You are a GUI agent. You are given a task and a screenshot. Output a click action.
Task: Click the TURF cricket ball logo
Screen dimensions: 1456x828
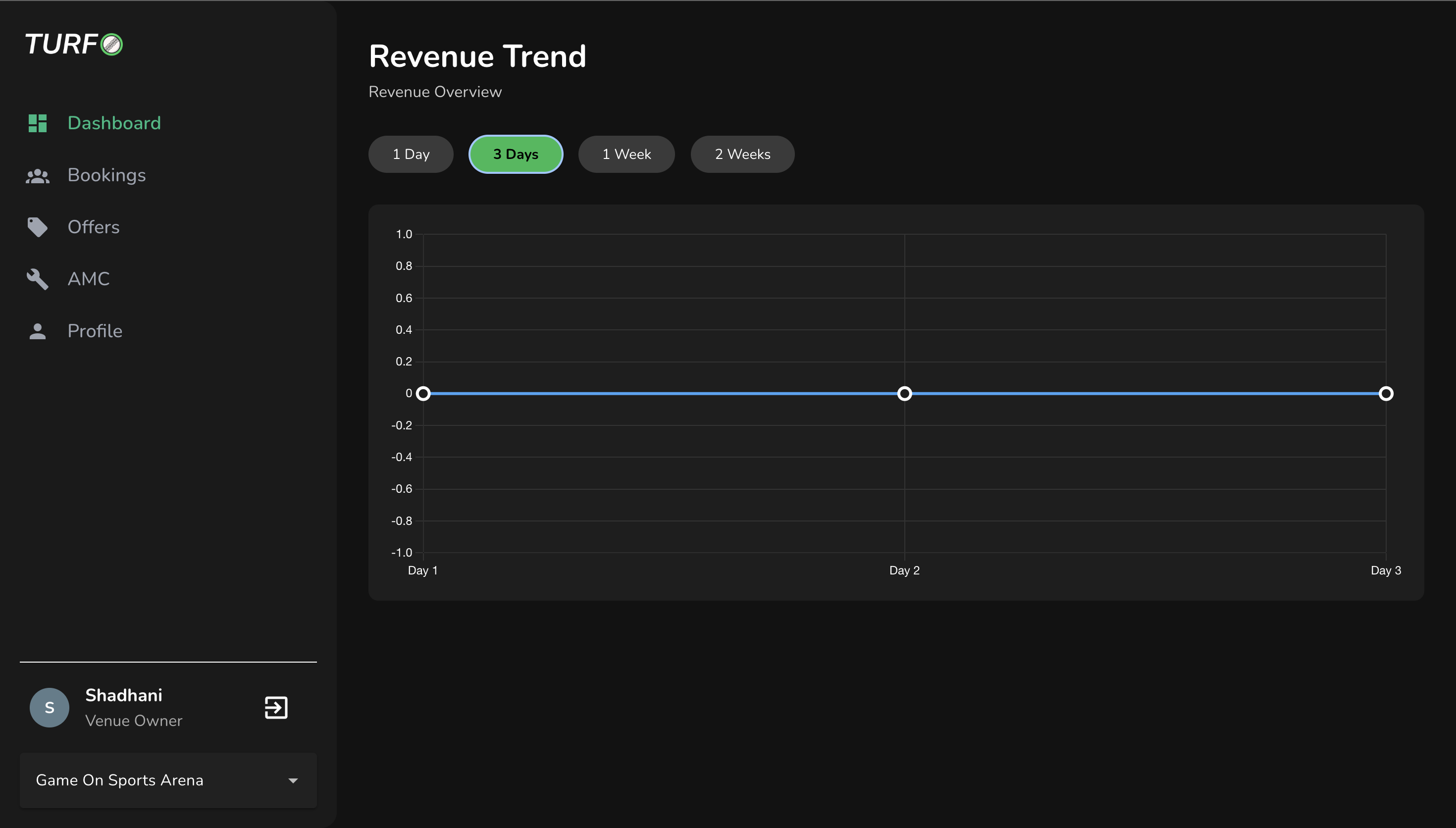pyautogui.click(x=111, y=45)
